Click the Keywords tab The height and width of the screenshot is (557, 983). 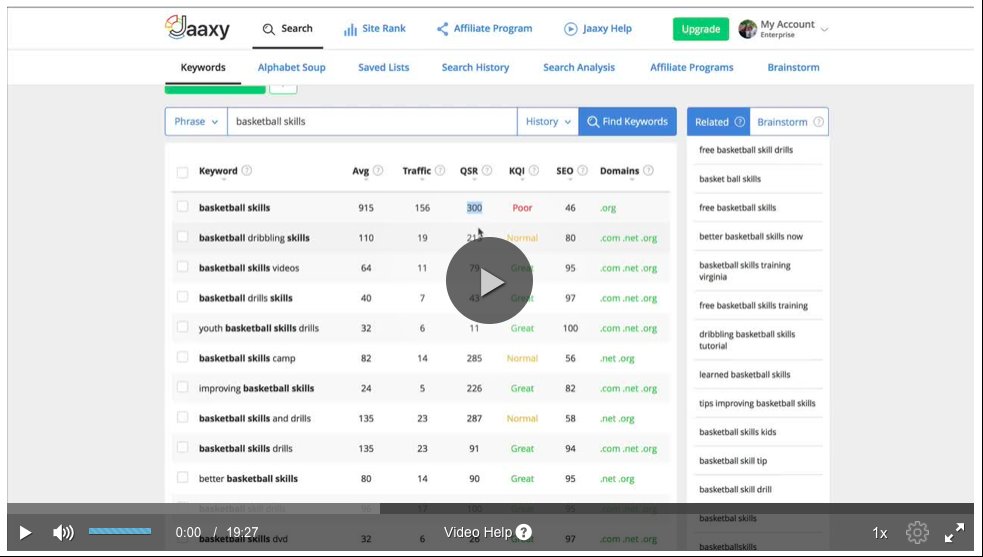(203, 67)
